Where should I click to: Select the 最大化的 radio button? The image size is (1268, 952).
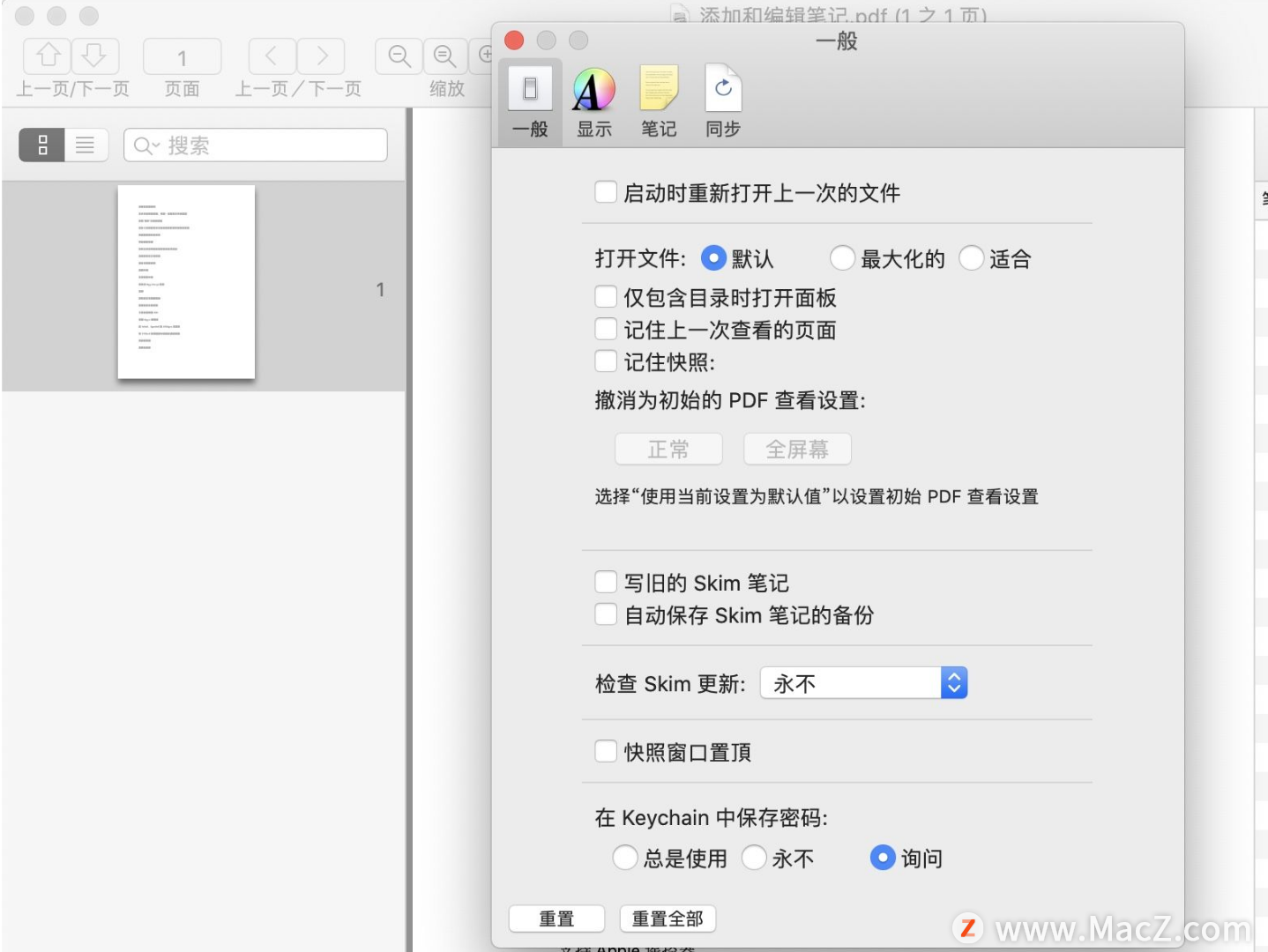tap(842, 258)
